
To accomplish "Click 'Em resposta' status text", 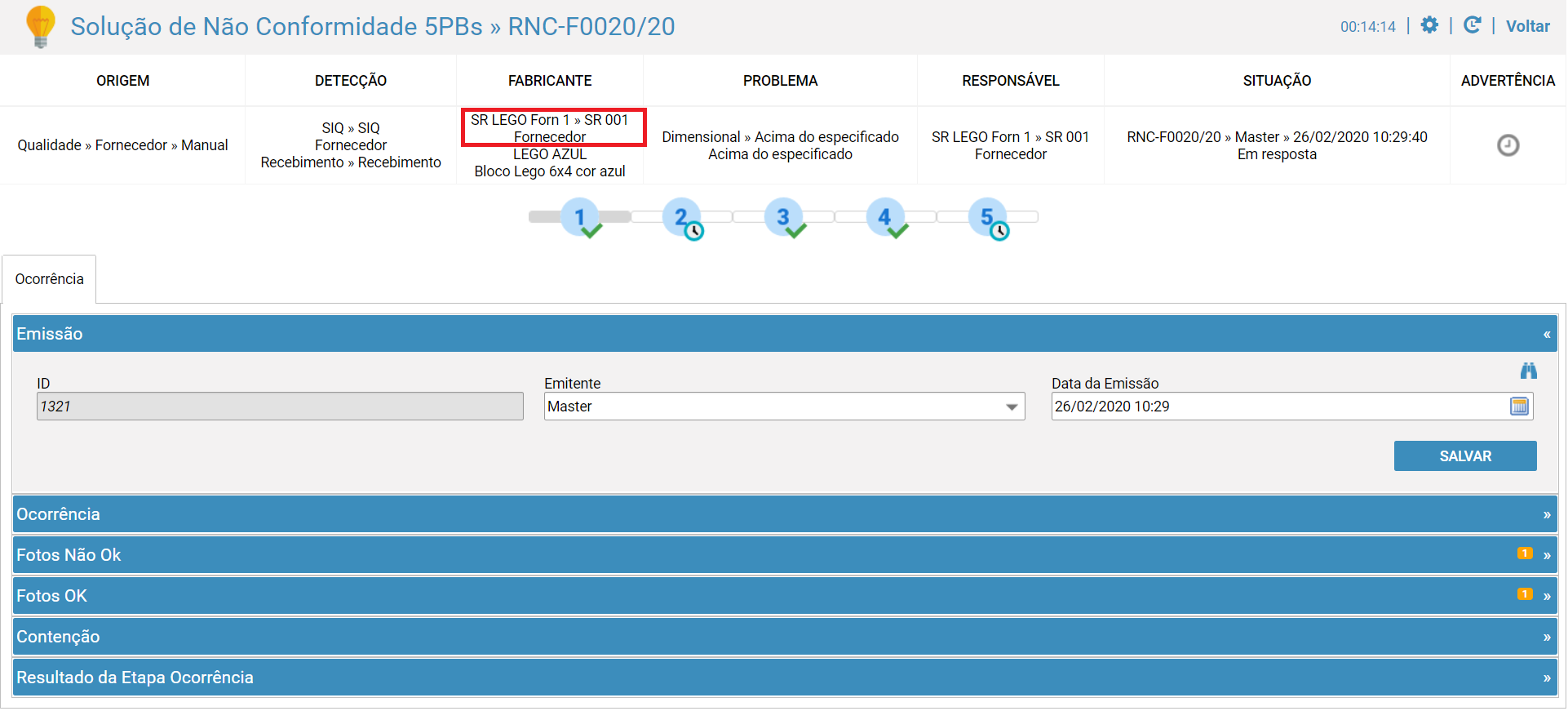I will click(1277, 154).
